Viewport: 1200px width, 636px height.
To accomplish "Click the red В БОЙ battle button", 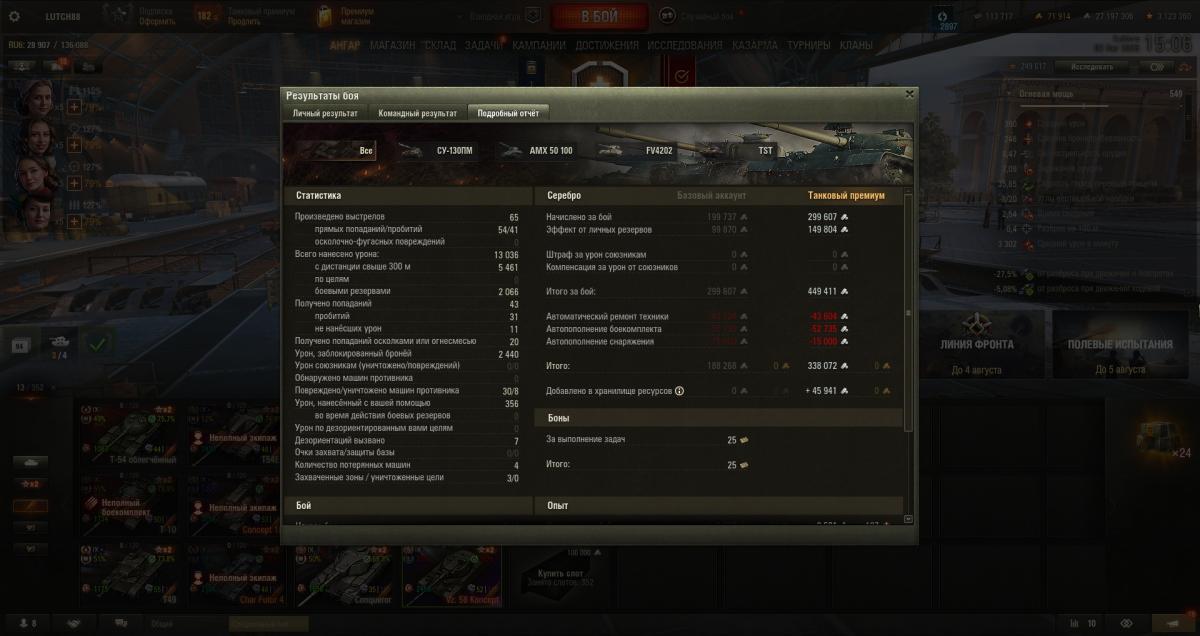I will (599, 17).
